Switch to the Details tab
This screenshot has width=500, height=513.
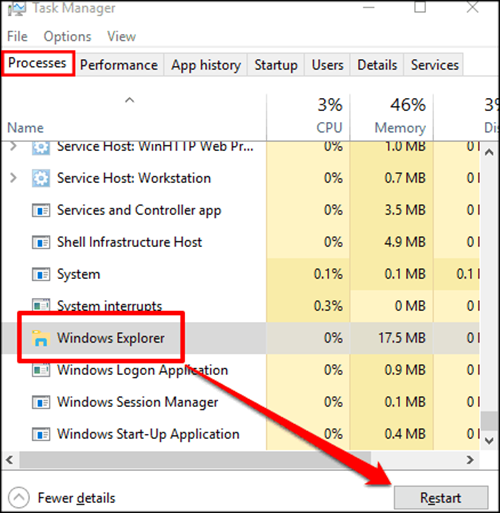pos(377,65)
